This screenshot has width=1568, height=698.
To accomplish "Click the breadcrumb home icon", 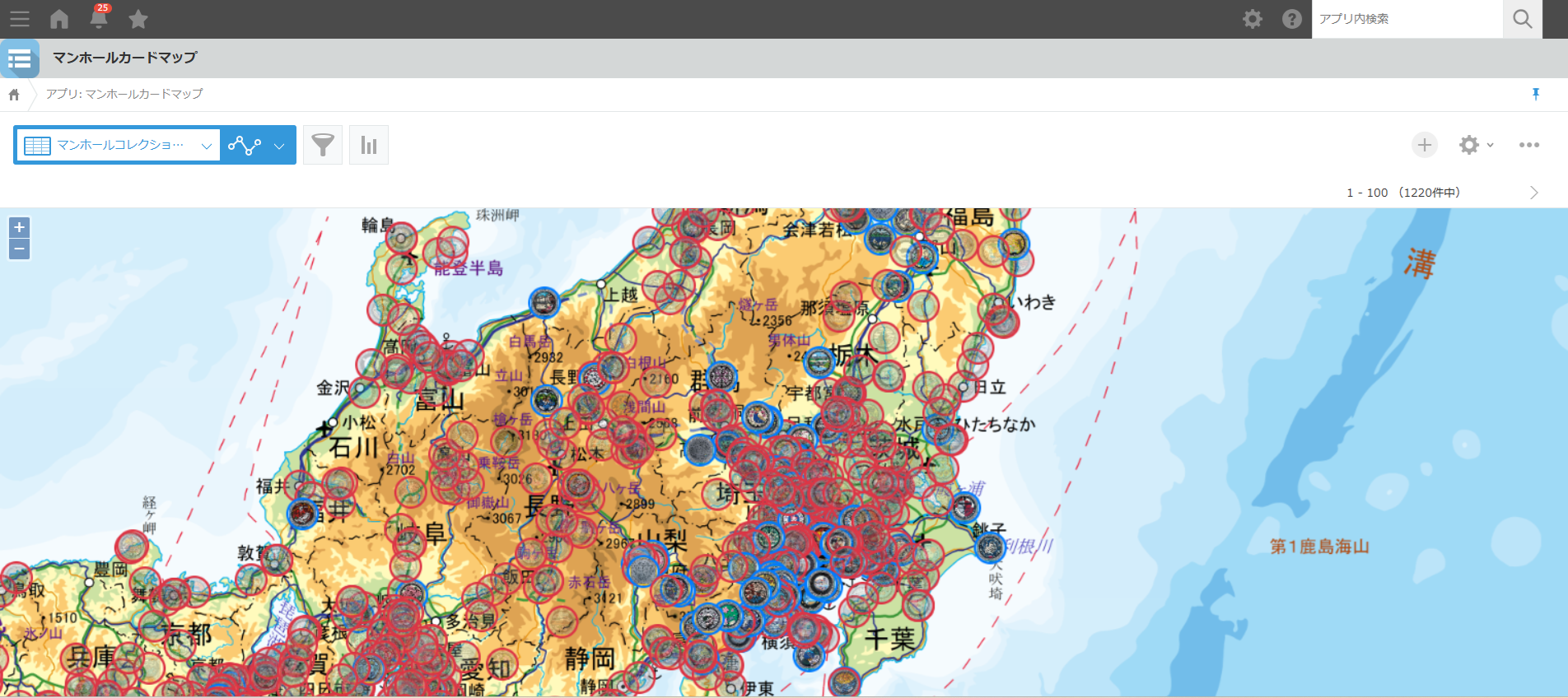I will click(14, 95).
